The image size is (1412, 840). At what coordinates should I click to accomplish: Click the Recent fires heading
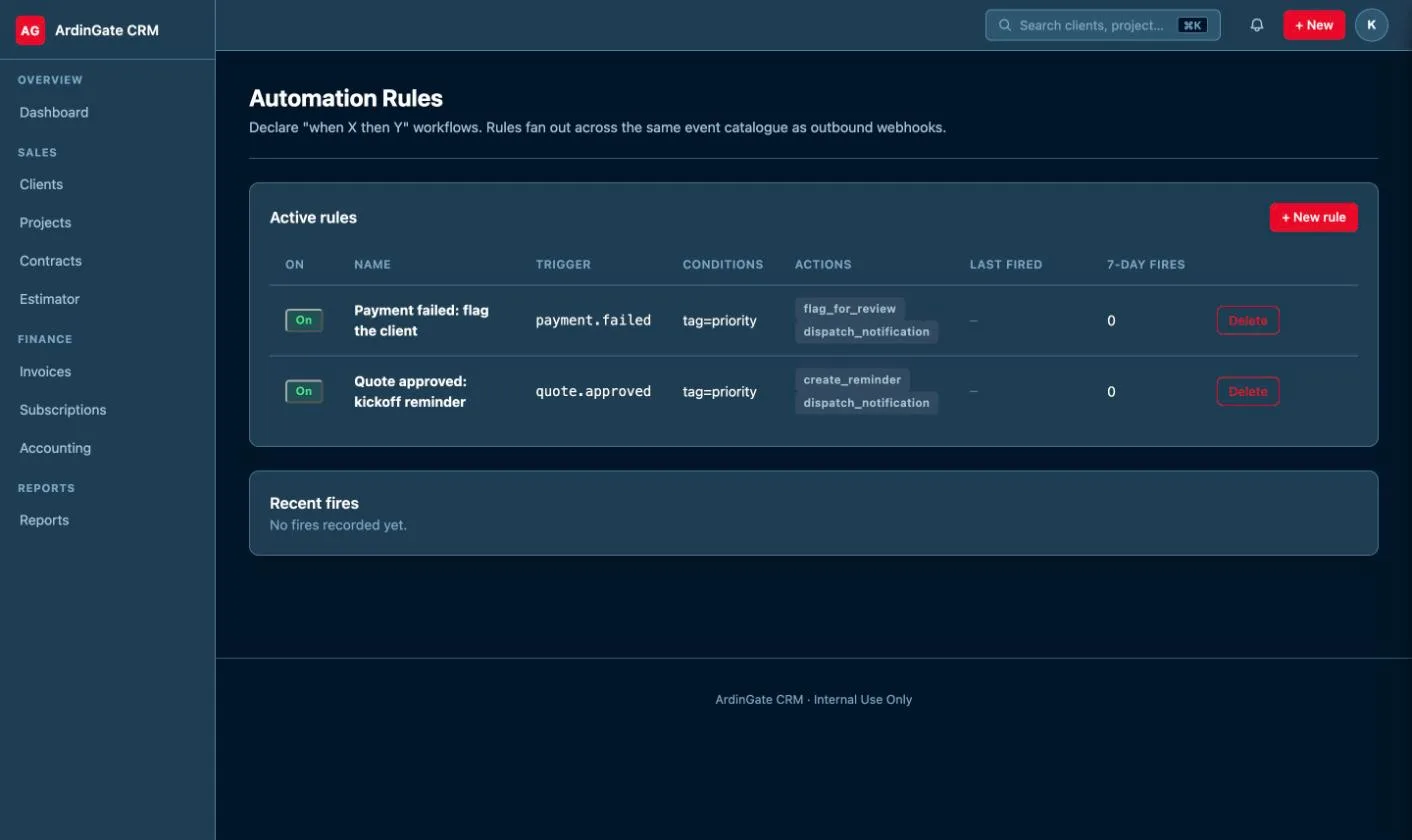(314, 503)
